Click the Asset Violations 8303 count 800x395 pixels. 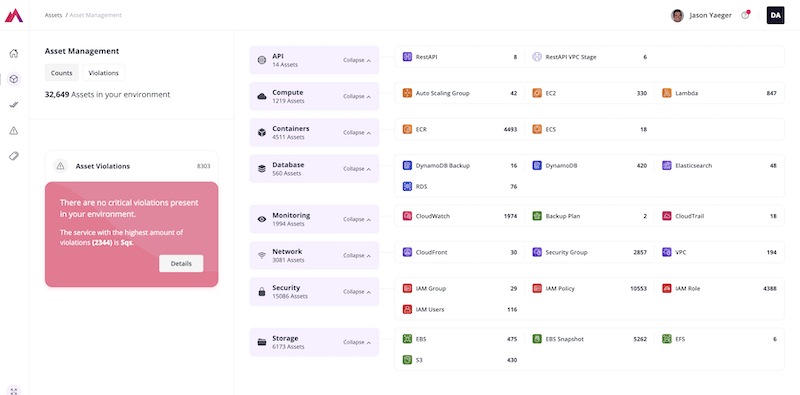pyautogui.click(x=204, y=166)
